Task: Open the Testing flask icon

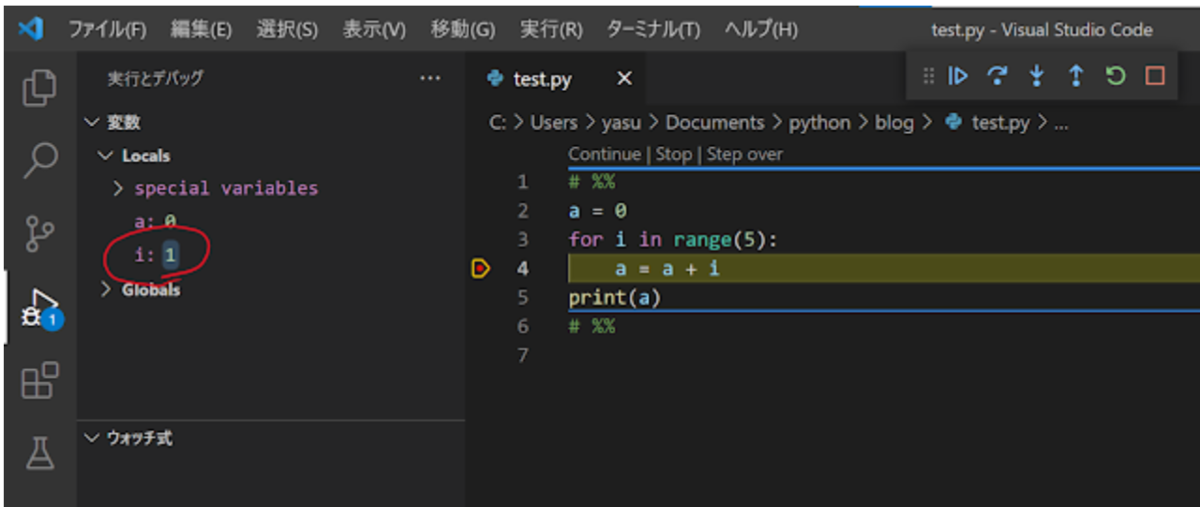Action: [x=39, y=453]
